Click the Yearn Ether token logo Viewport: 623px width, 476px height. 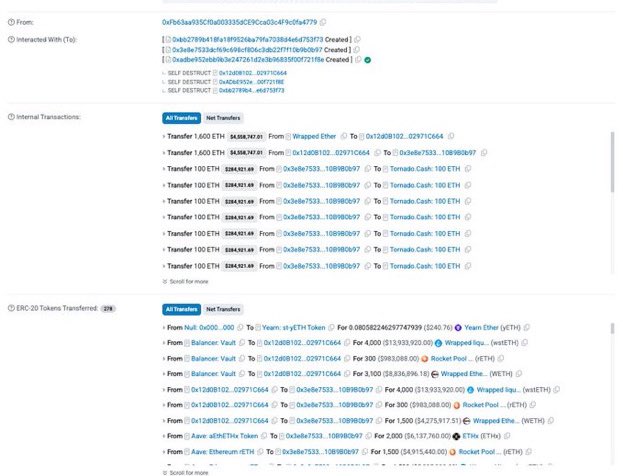pyautogui.click(x=458, y=328)
